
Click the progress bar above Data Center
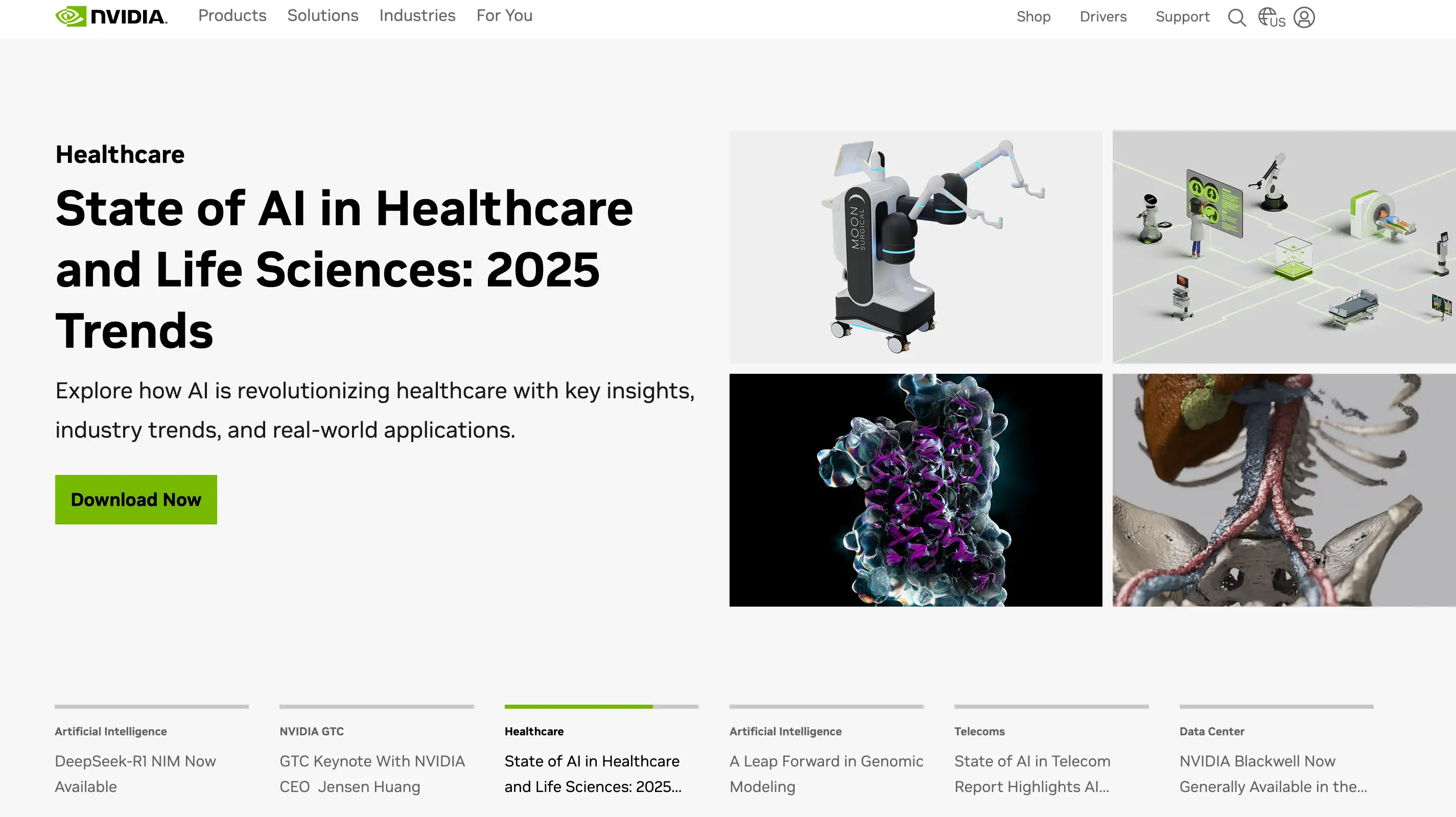[x=1276, y=706]
